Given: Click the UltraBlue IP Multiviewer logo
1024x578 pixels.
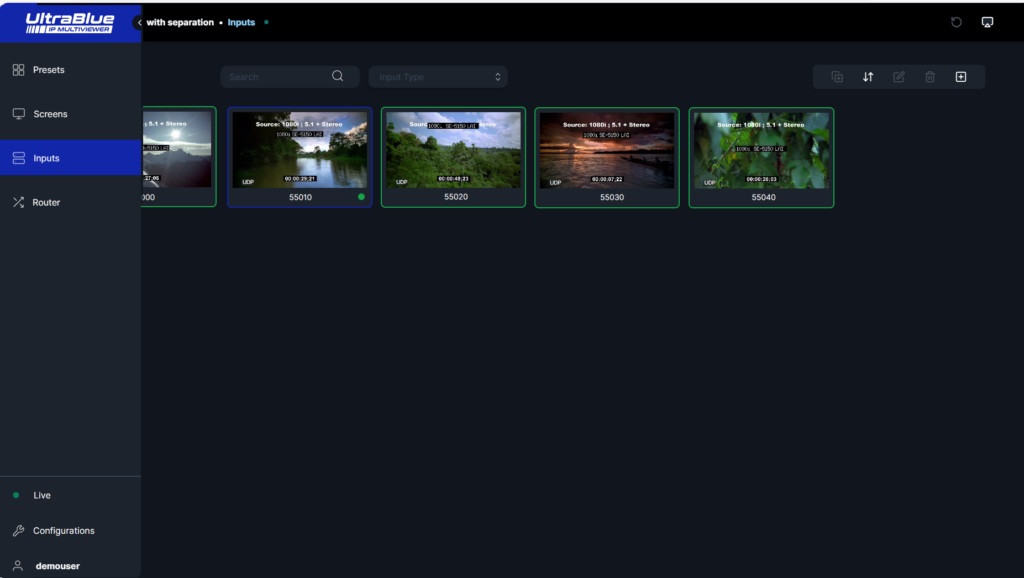Looking at the screenshot, I should (x=70, y=23).
